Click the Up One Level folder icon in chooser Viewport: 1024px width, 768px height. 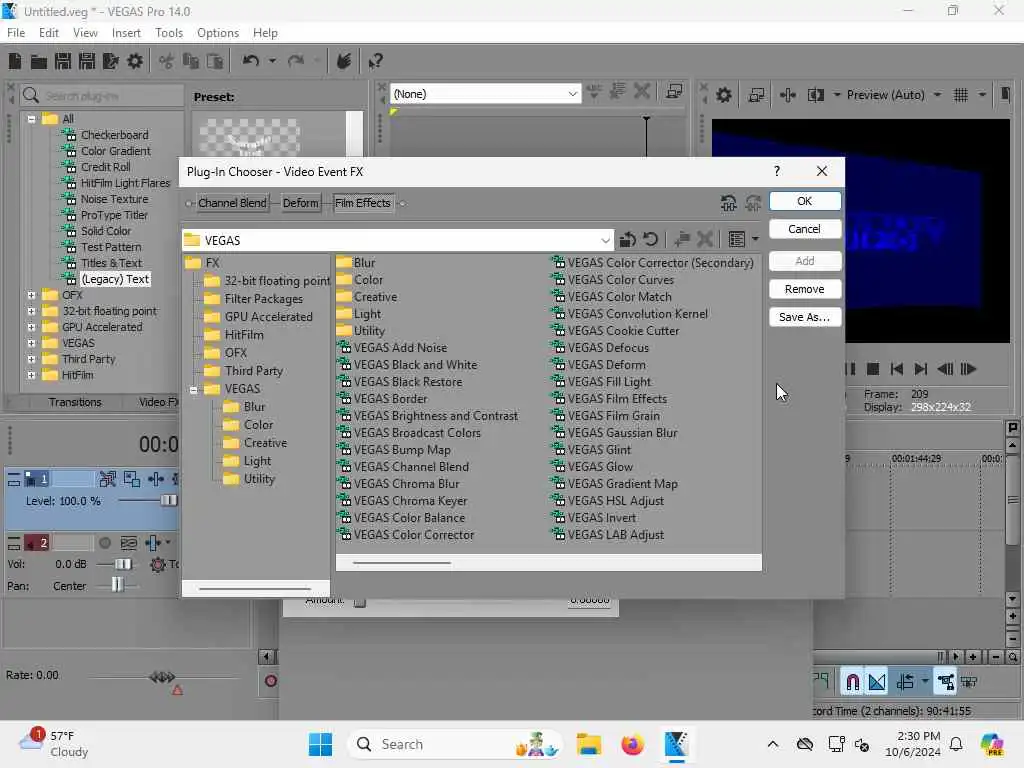(x=627, y=240)
